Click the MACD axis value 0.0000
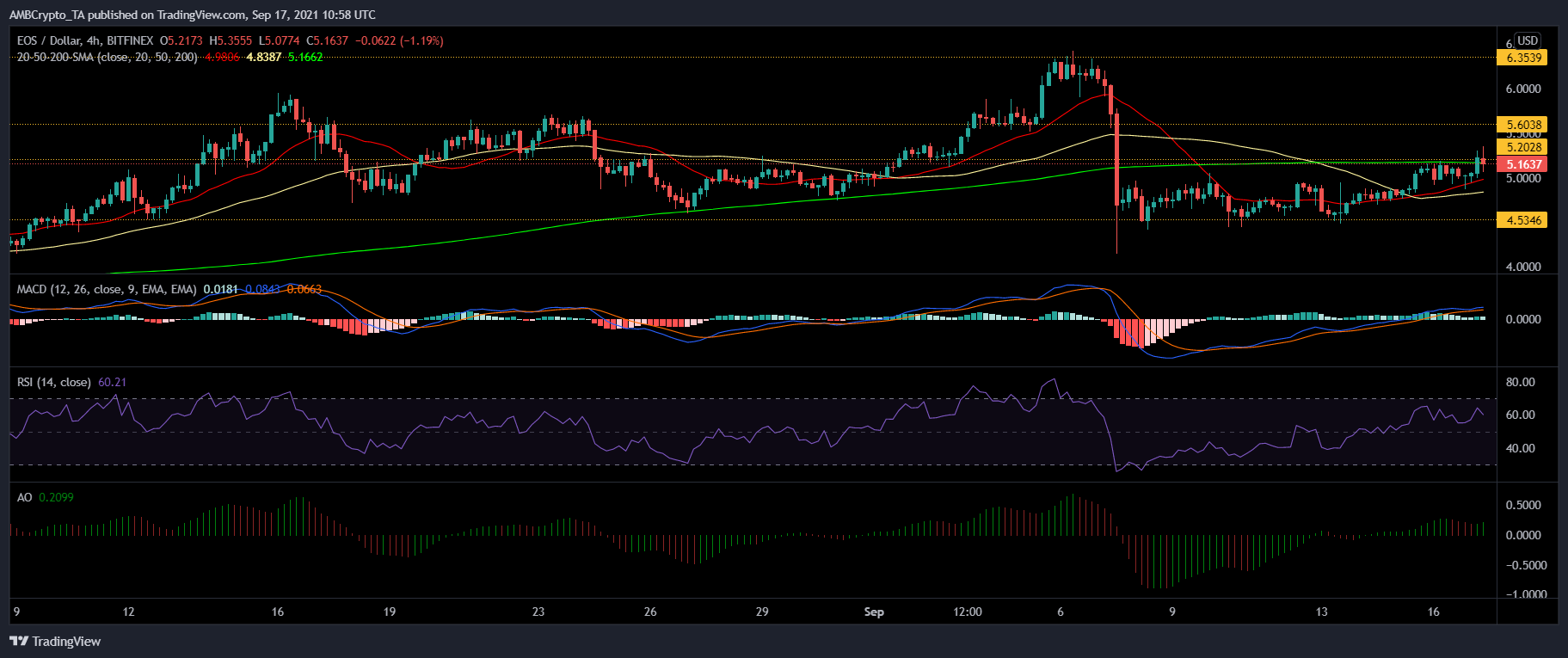Image resolution: width=1568 pixels, height=658 pixels. tap(1523, 319)
